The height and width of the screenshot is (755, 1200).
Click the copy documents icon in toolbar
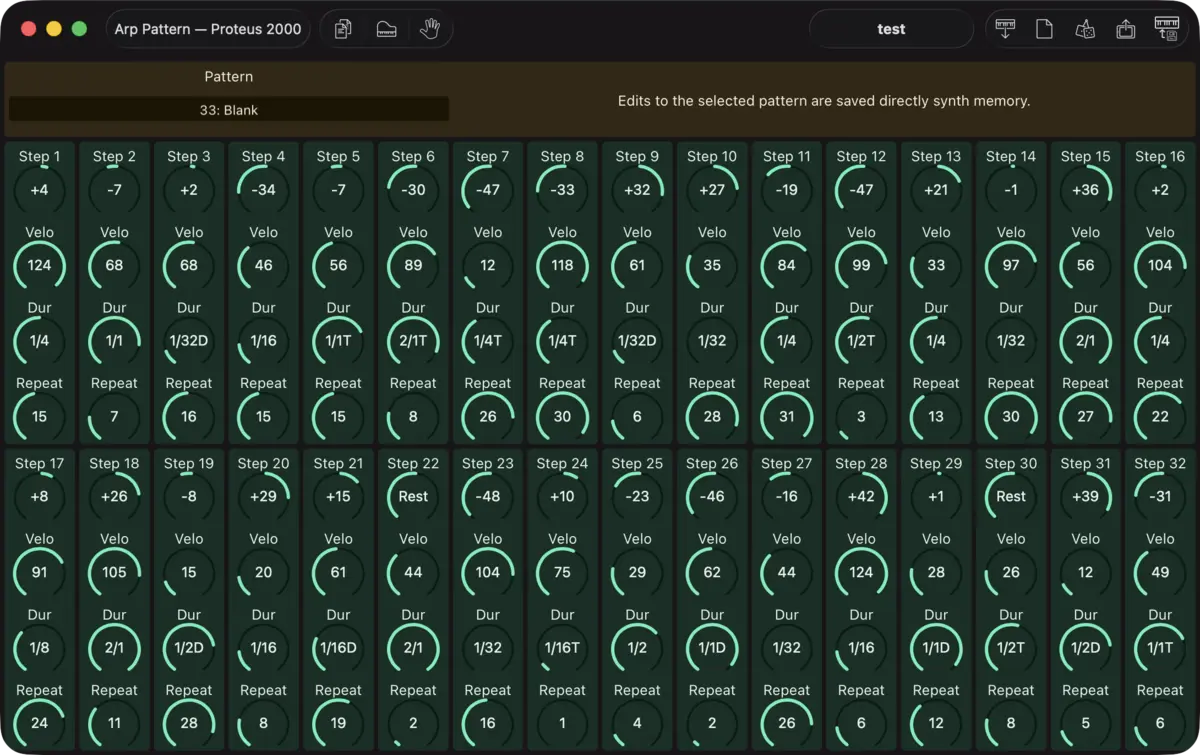tap(343, 29)
